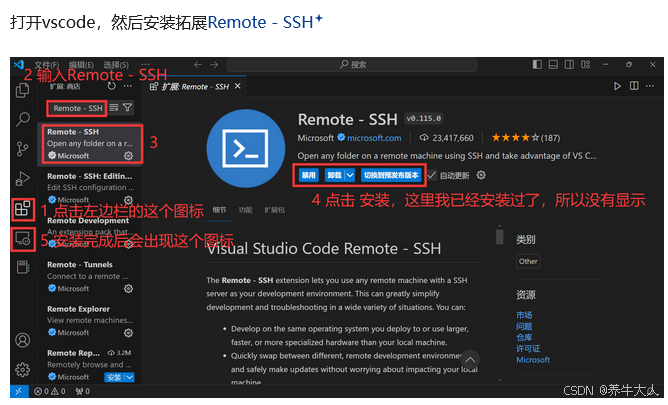
Task: Refresh the extensions marketplace list
Action: (112, 86)
